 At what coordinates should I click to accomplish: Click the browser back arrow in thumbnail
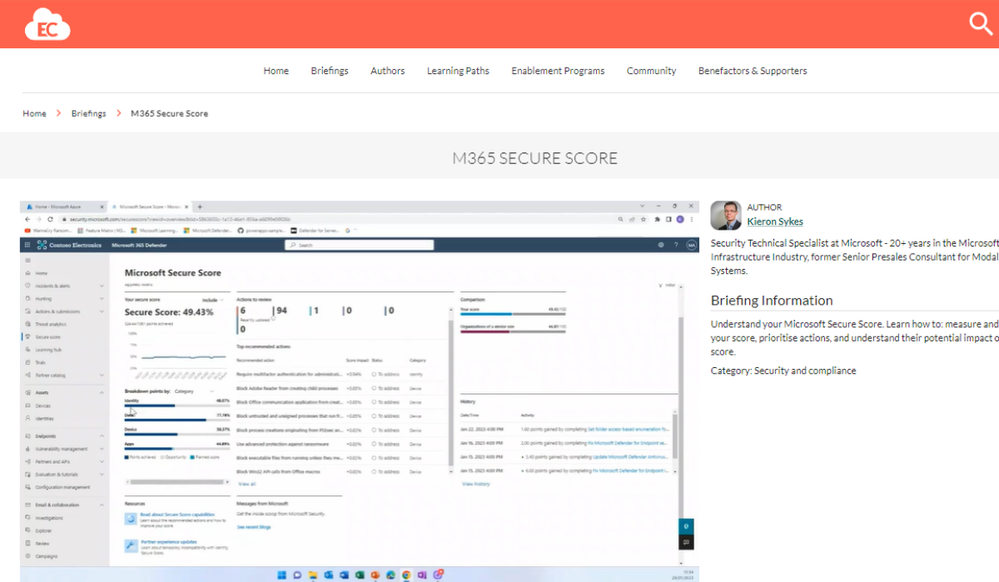click(27, 219)
